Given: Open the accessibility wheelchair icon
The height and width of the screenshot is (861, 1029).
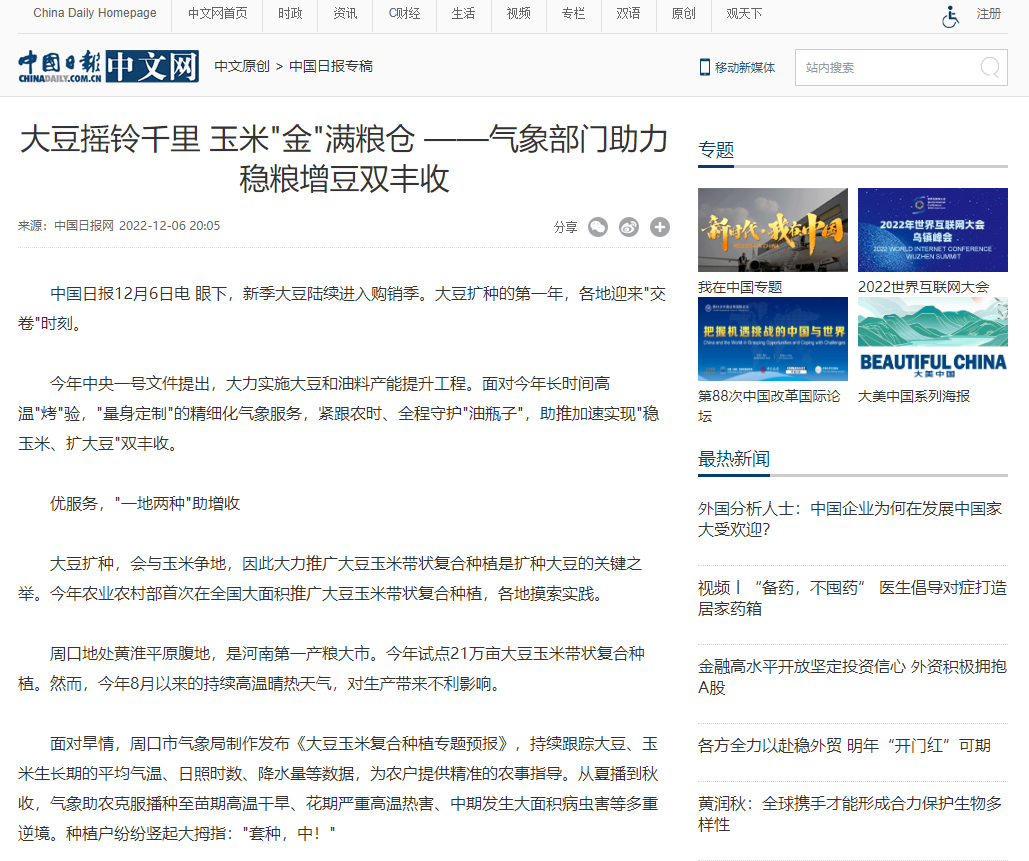Looking at the screenshot, I should [x=950, y=16].
